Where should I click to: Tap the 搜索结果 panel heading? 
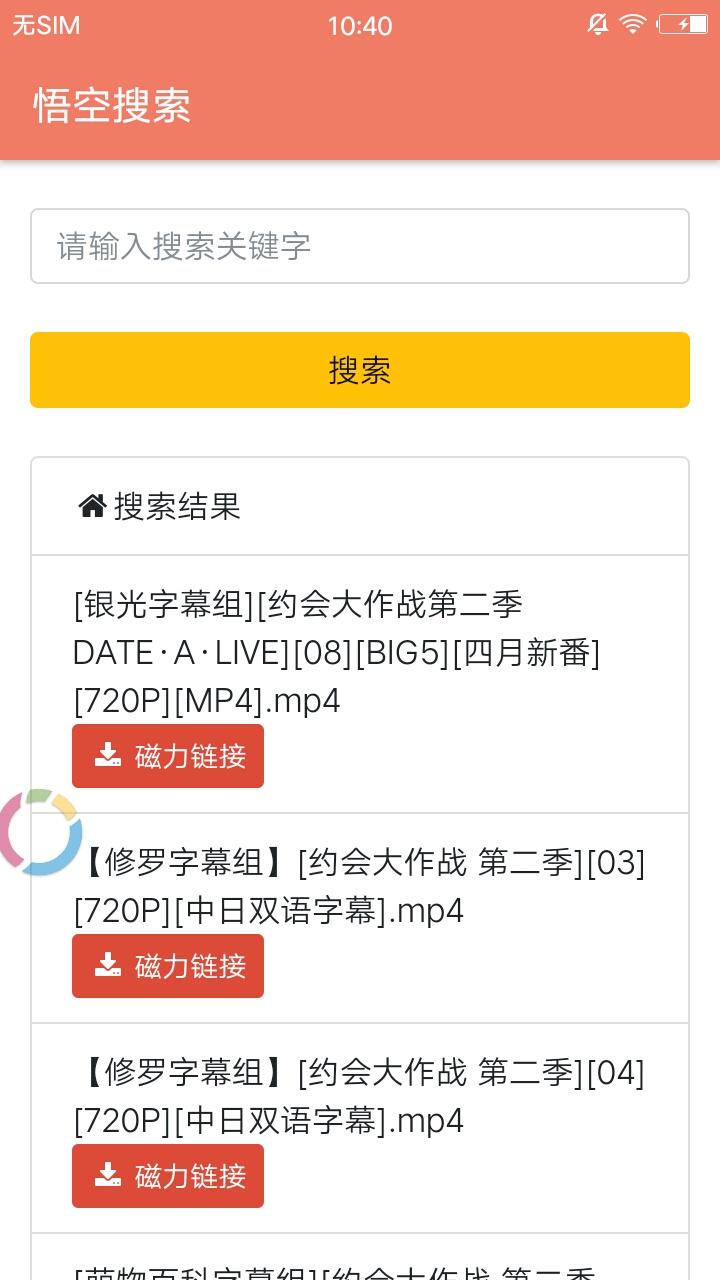pos(178,507)
